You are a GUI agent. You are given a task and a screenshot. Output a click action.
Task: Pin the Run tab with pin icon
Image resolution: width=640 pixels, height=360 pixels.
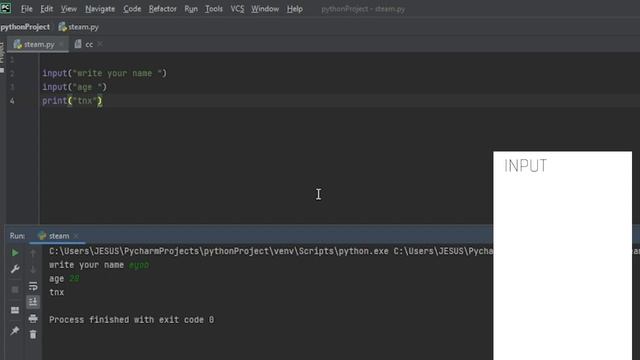(15, 330)
